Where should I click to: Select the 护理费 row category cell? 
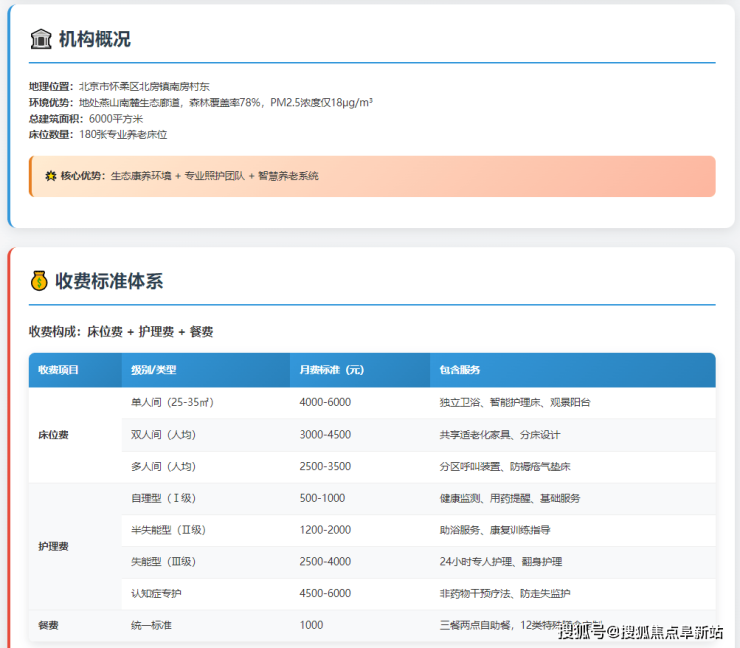pyautogui.click(x=54, y=546)
